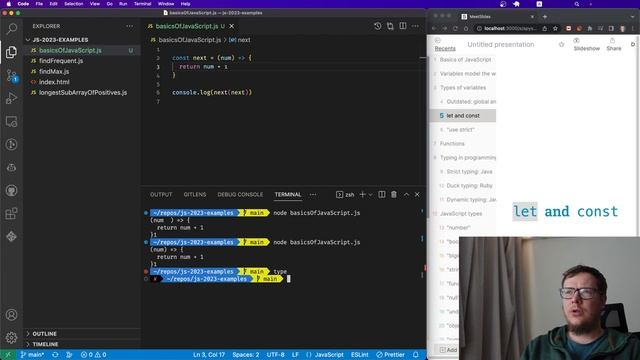
Task: Close the terminal panel
Action: pyautogui.click(x=417, y=195)
